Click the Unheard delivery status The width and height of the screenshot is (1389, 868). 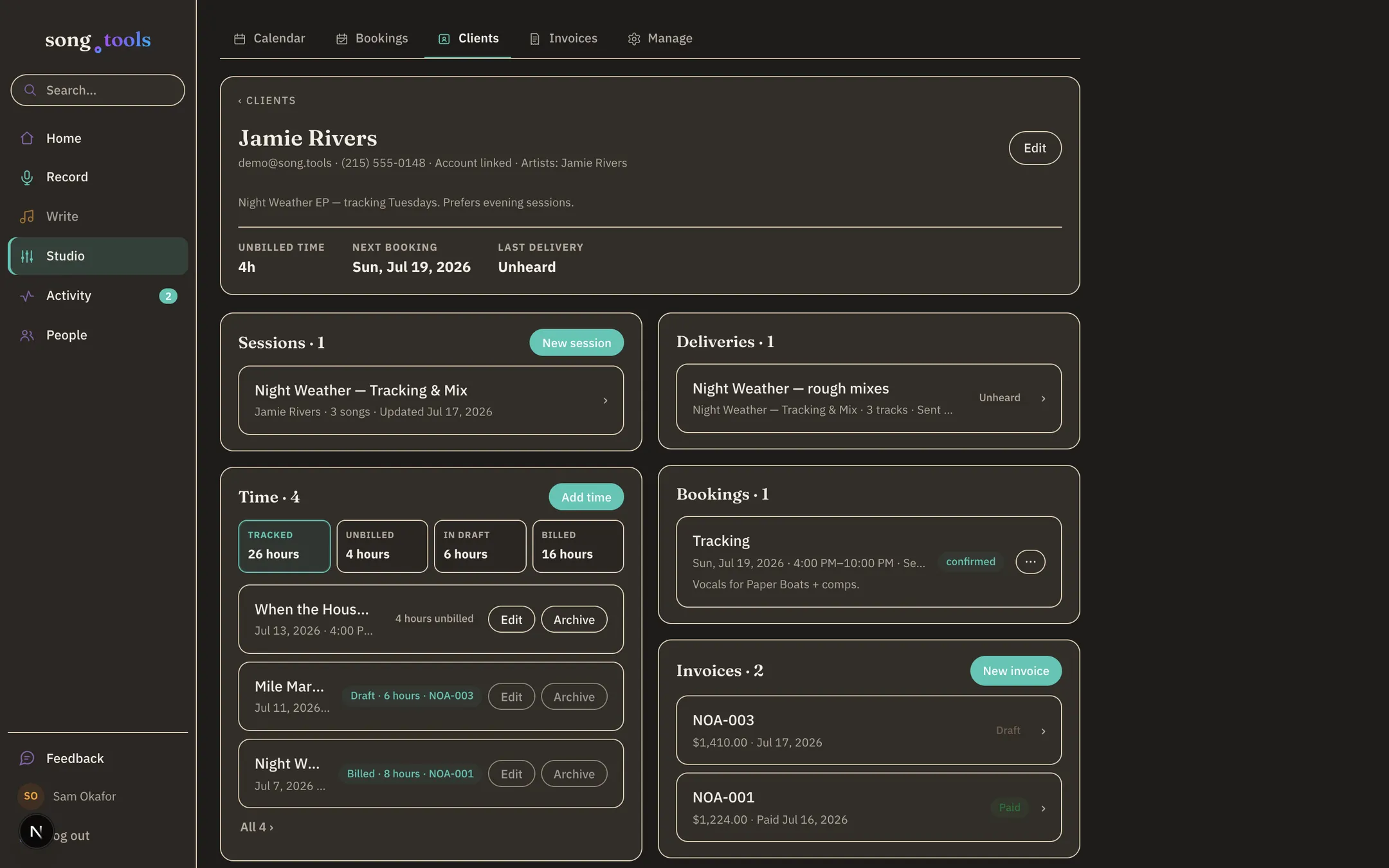(999, 398)
